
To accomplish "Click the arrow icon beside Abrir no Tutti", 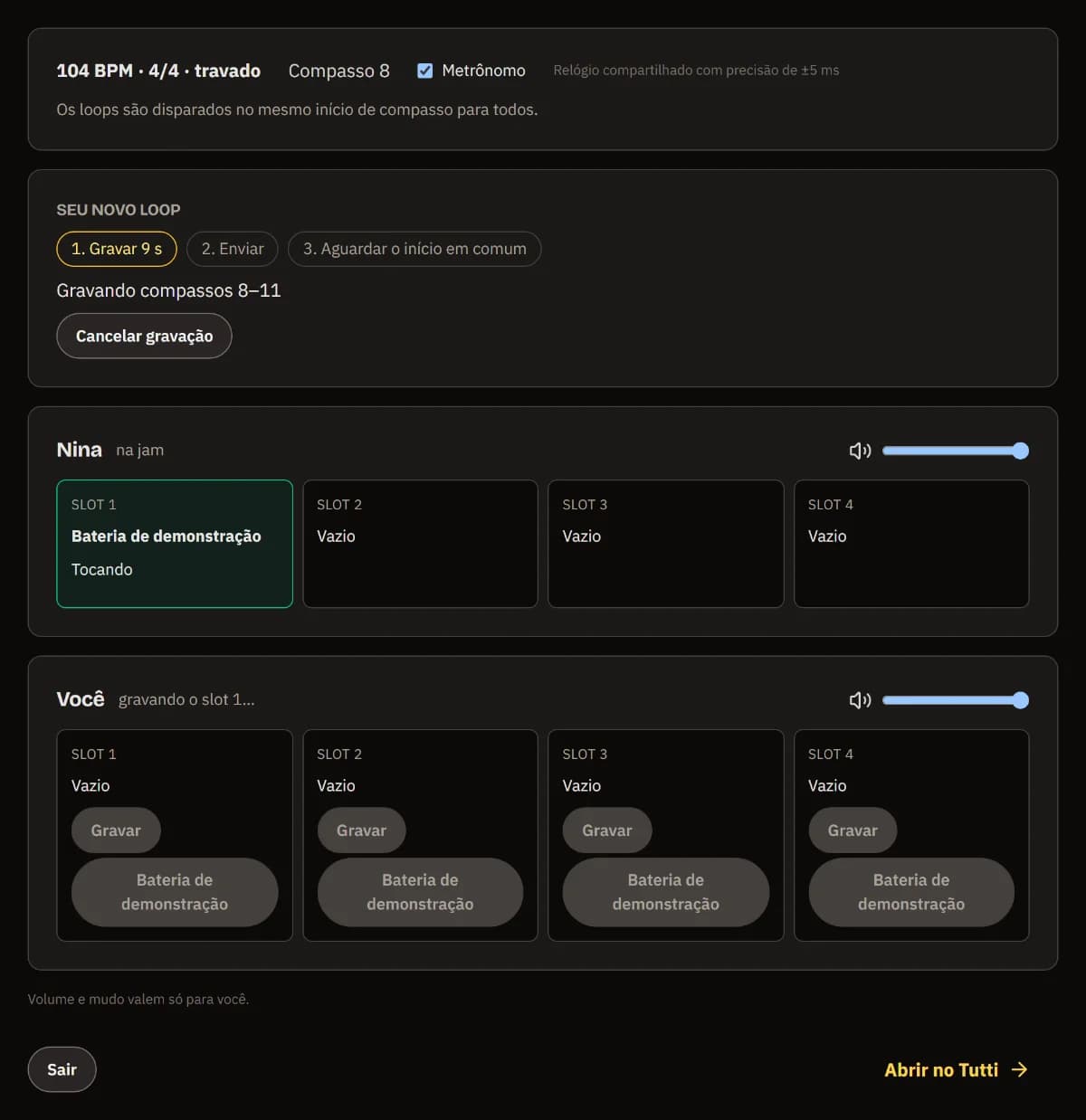I will point(1020,1069).
